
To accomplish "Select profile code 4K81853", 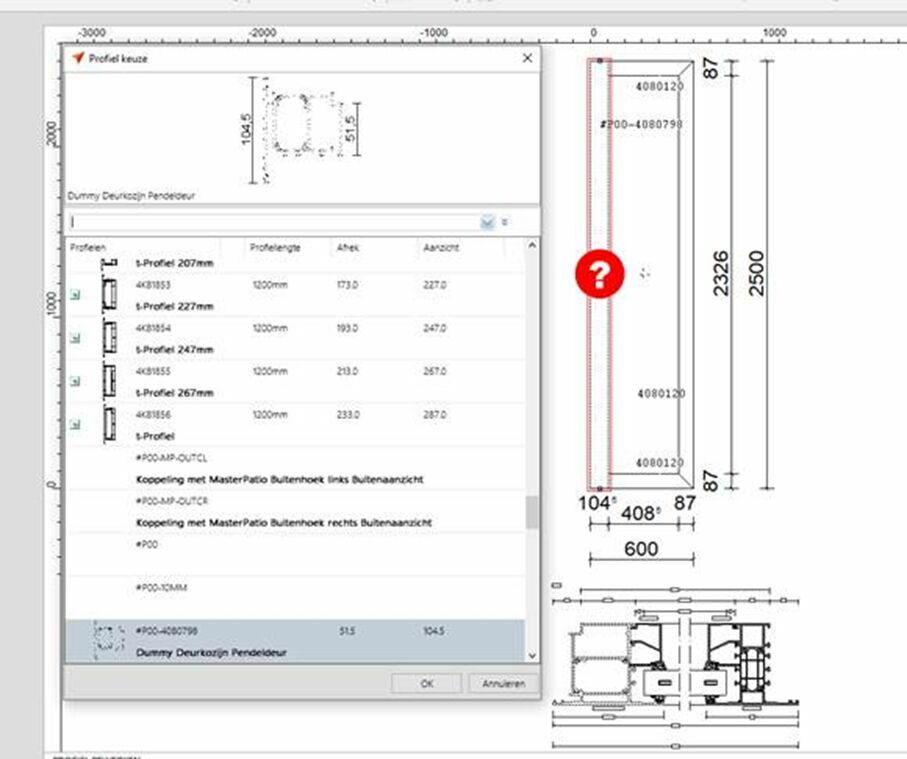I will [153, 285].
